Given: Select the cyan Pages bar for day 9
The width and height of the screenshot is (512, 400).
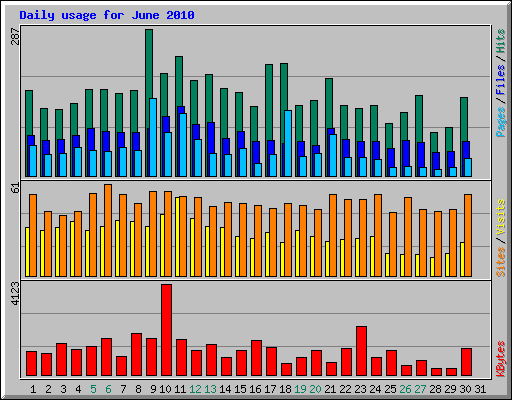Looking at the screenshot, I should tap(153, 137).
